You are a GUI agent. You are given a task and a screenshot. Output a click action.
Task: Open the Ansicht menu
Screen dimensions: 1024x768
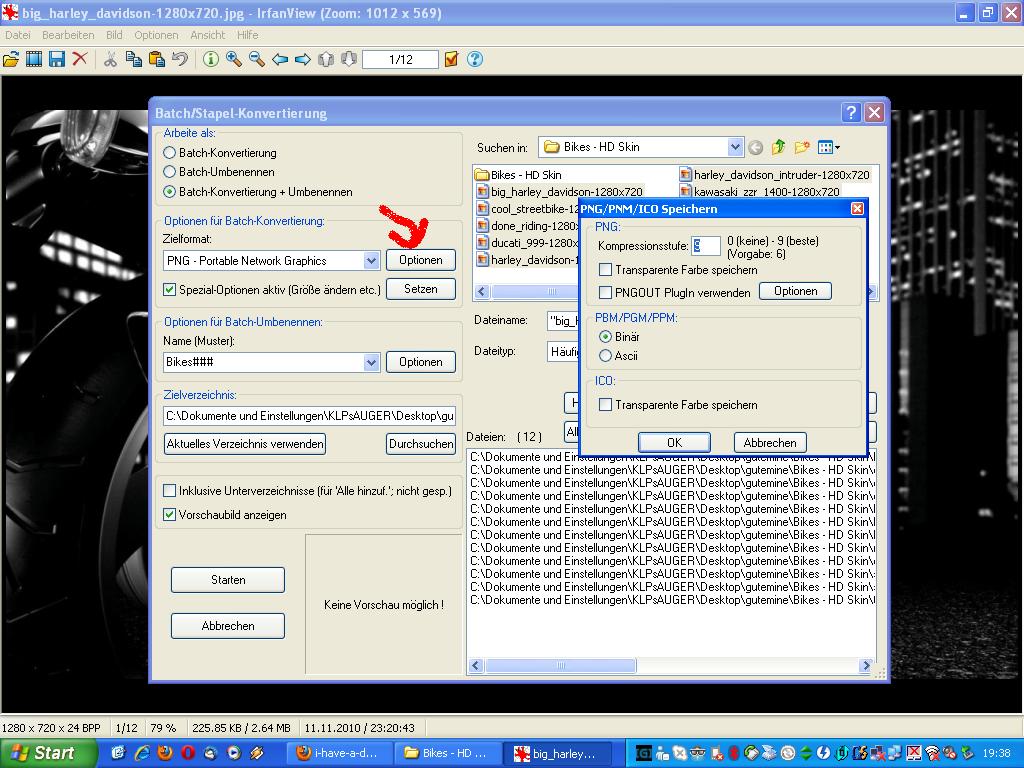coord(208,35)
